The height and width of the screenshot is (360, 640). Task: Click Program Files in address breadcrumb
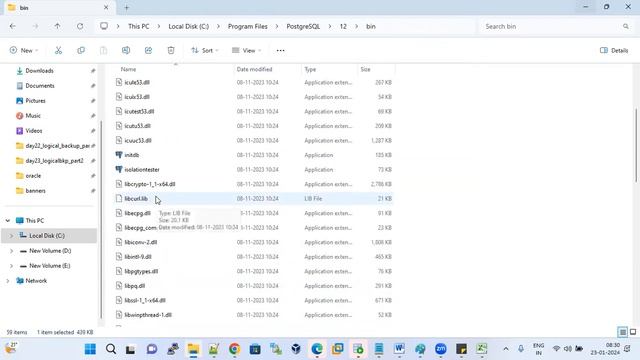tap(247, 26)
